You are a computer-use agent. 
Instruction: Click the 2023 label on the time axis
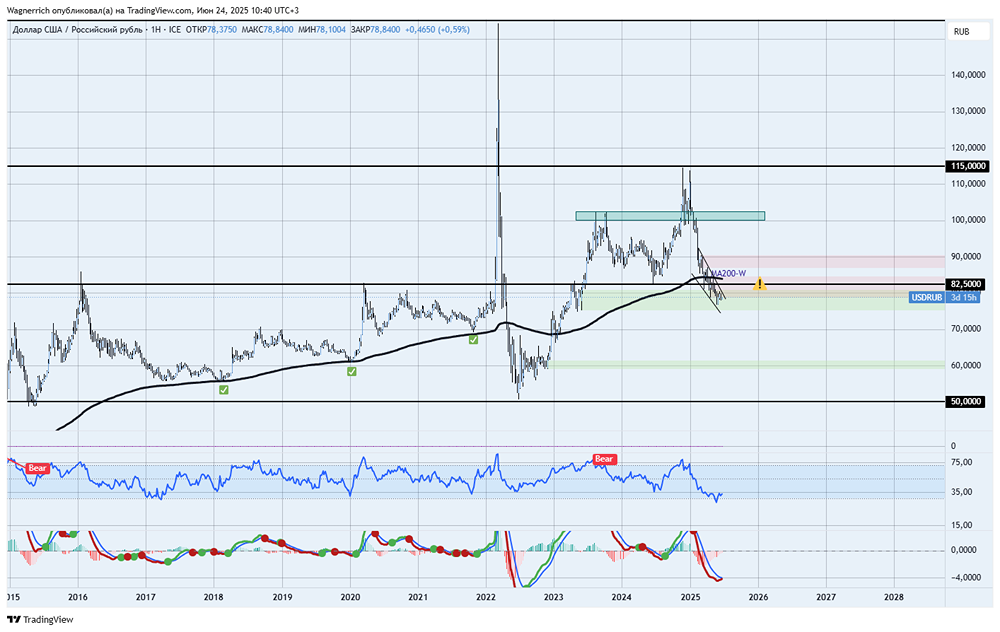click(554, 597)
